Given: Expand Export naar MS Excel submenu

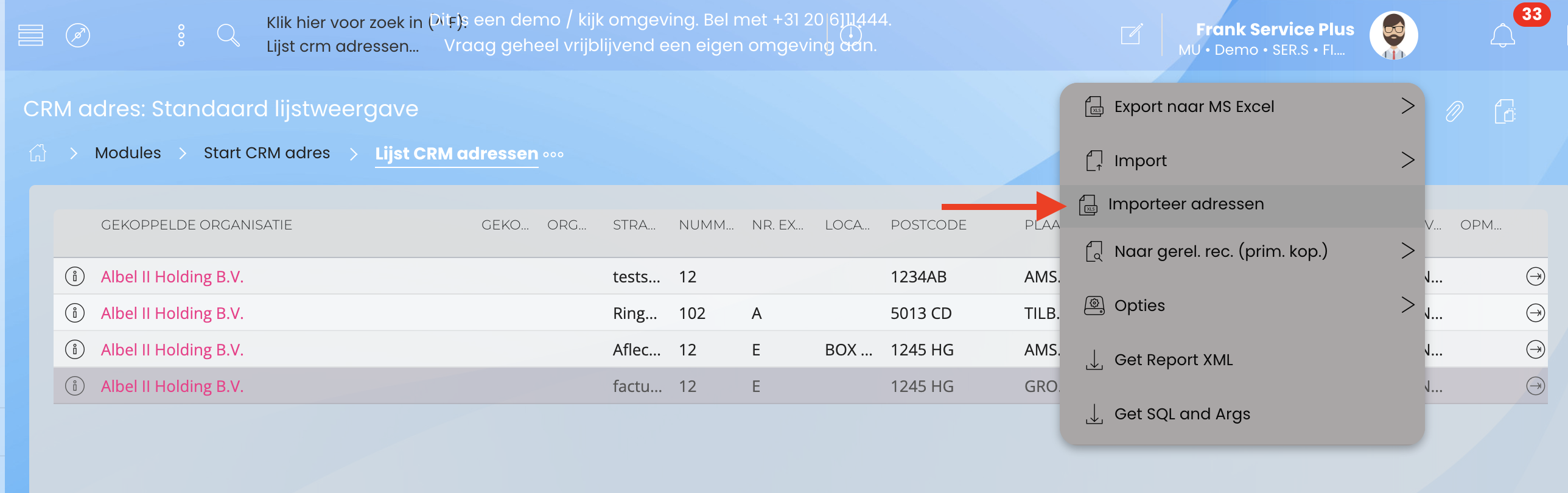Looking at the screenshot, I should pos(1407,106).
